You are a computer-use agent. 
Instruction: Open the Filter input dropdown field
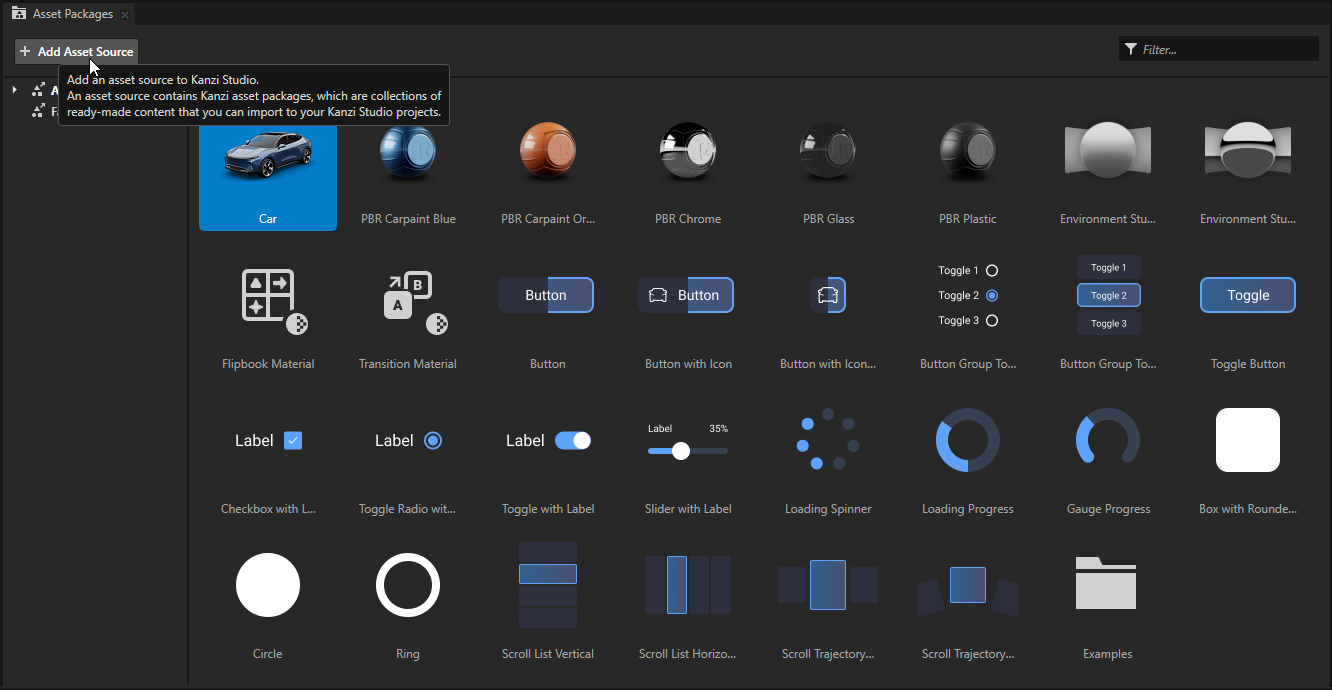[x=1218, y=48]
